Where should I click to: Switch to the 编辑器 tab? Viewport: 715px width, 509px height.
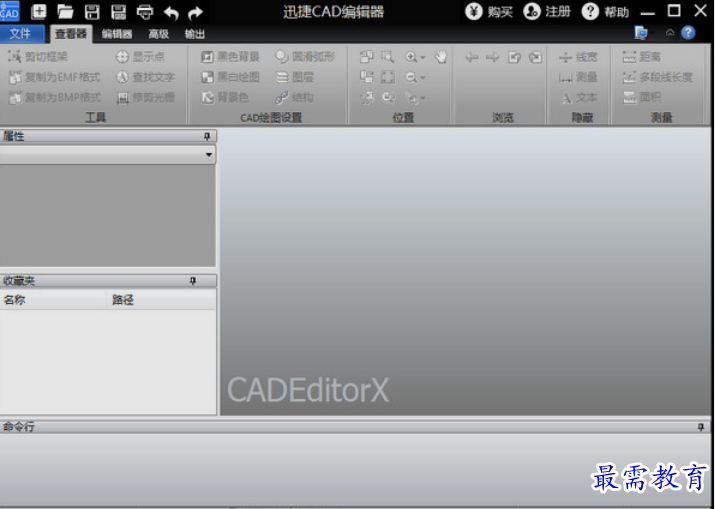click(x=117, y=34)
